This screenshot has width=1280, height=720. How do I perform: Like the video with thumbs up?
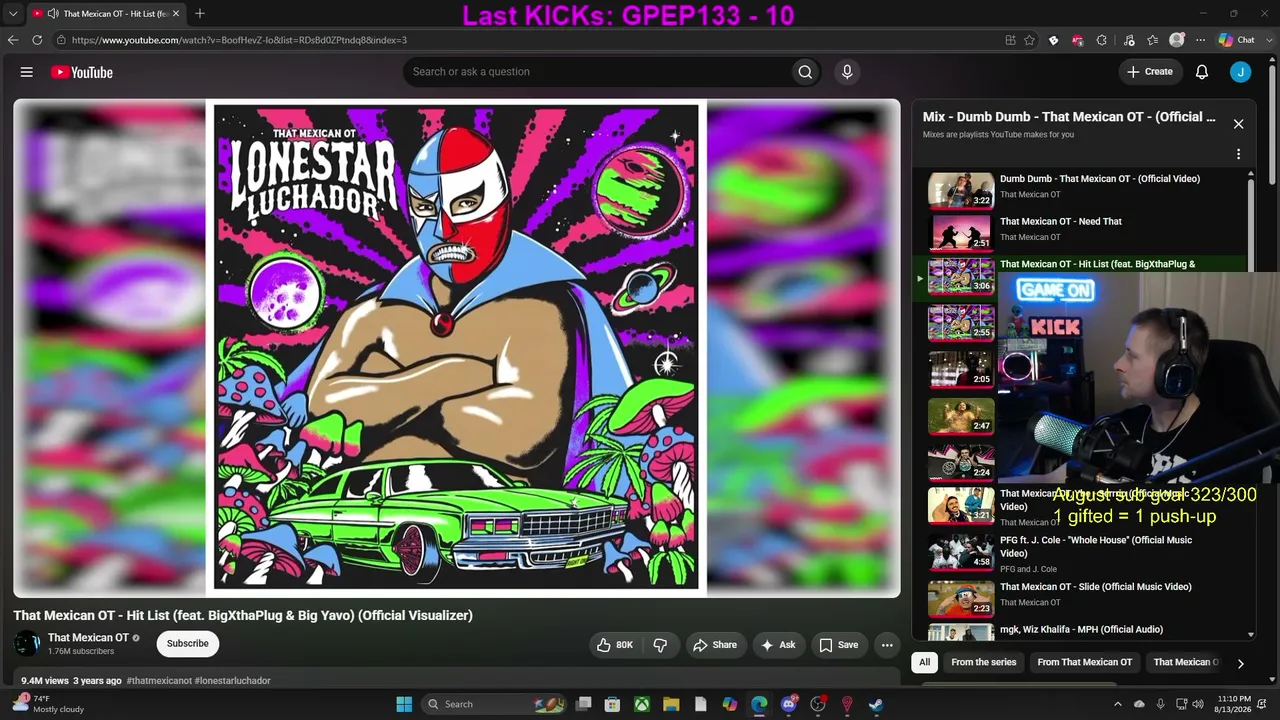615,645
